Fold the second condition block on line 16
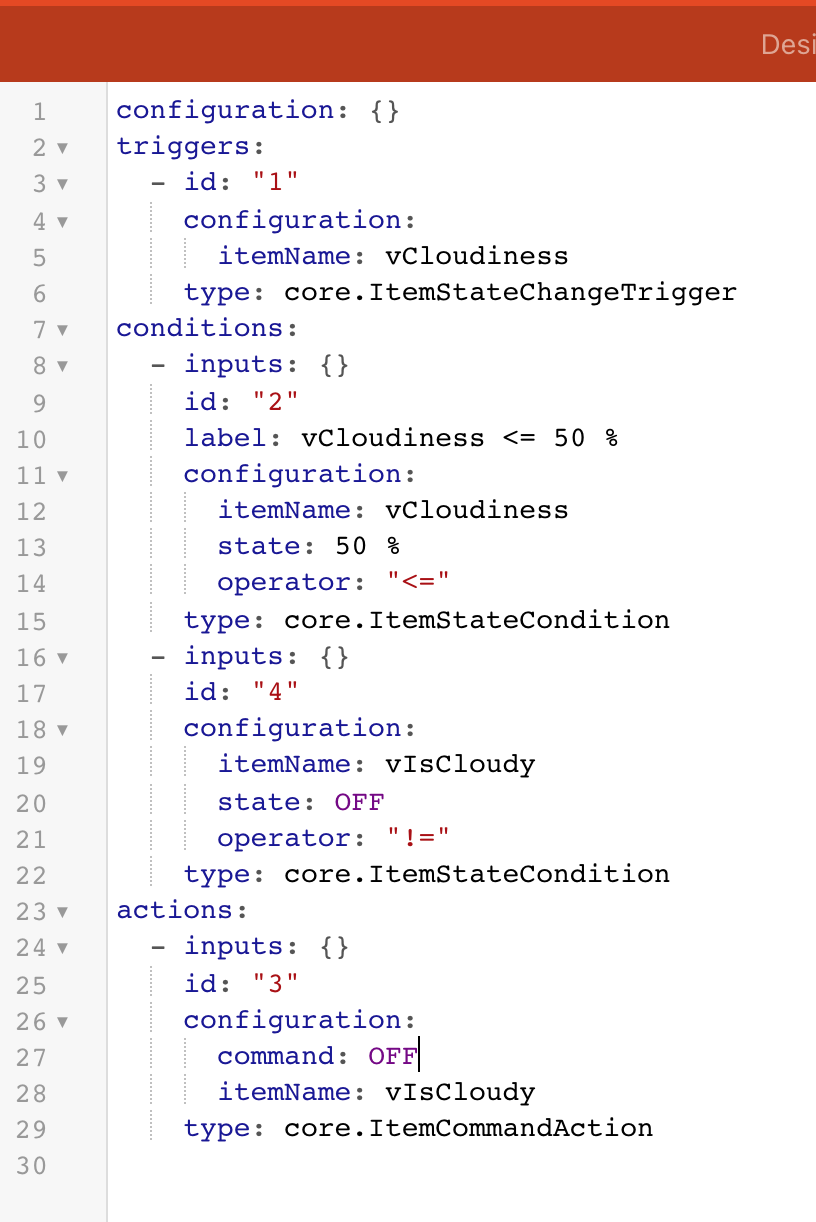This screenshot has width=816, height=1222. point(62,657)
